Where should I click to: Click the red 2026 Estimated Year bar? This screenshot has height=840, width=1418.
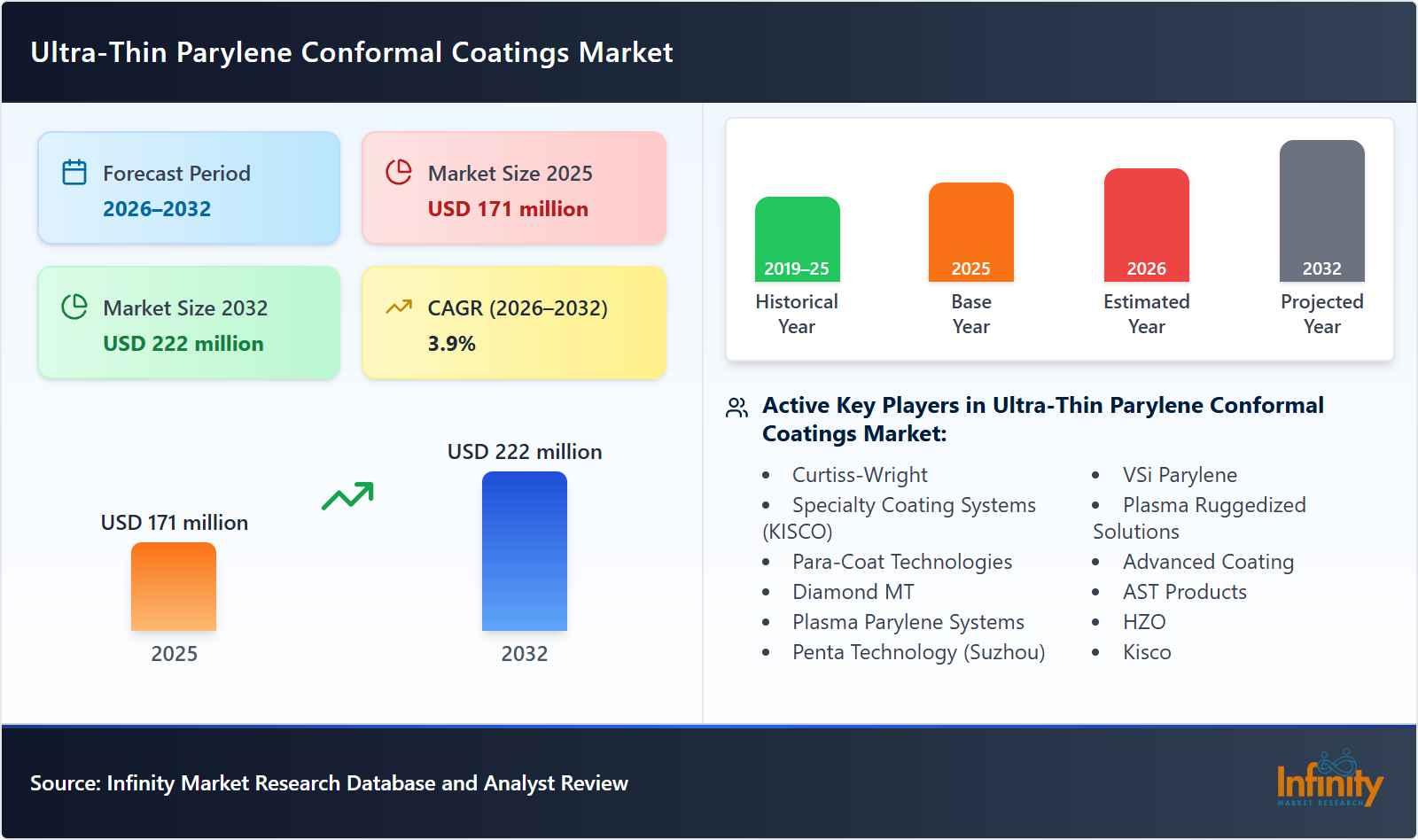click(x=1146, y=225)
